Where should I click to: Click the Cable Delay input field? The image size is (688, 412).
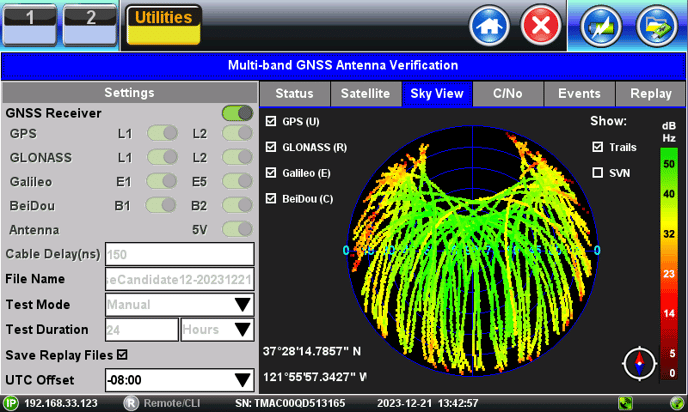tap(179, 254)
